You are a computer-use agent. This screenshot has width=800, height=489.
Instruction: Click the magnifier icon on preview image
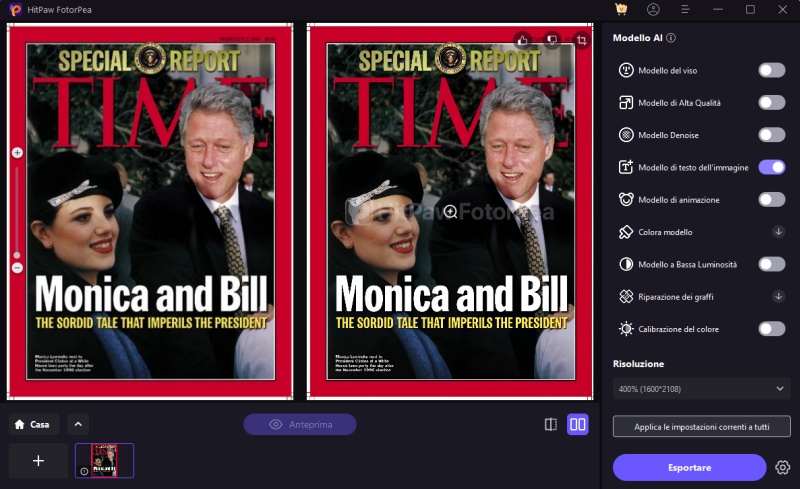tap(450, 211)
